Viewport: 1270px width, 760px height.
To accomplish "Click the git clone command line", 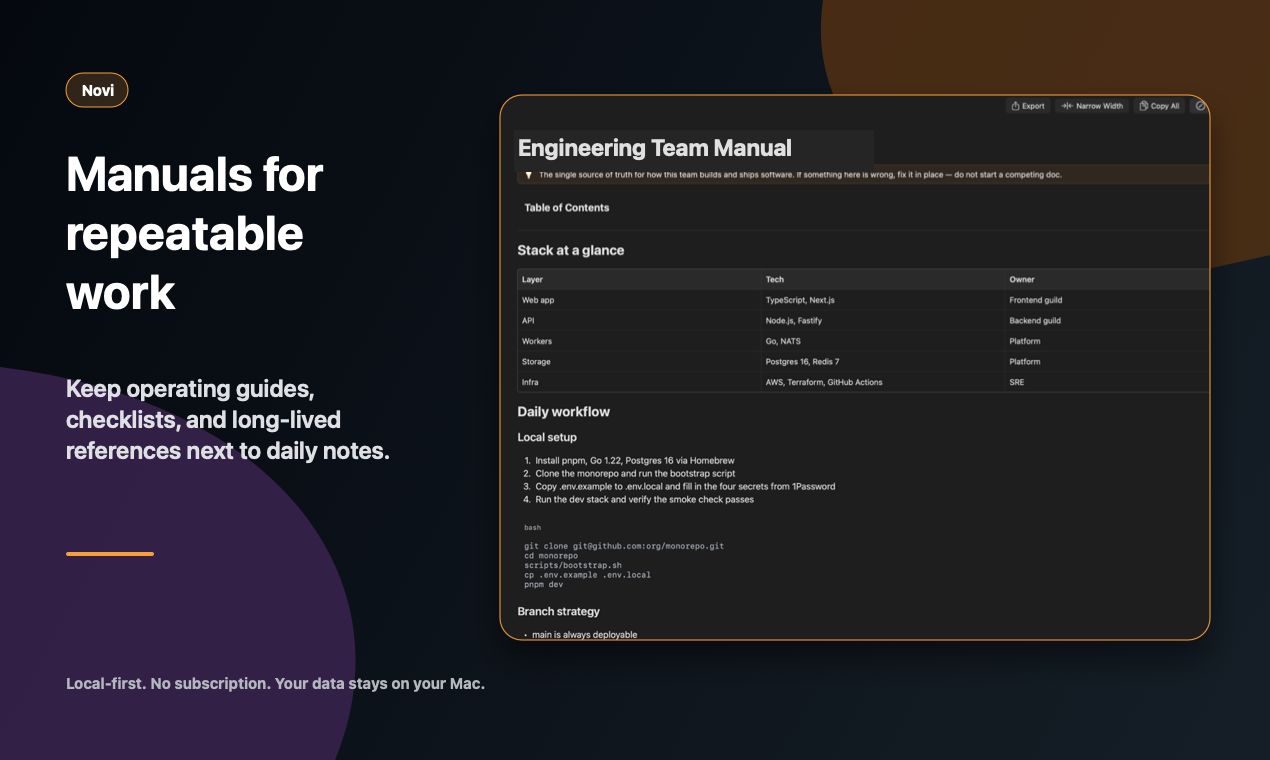I will (x=624, y=546).
